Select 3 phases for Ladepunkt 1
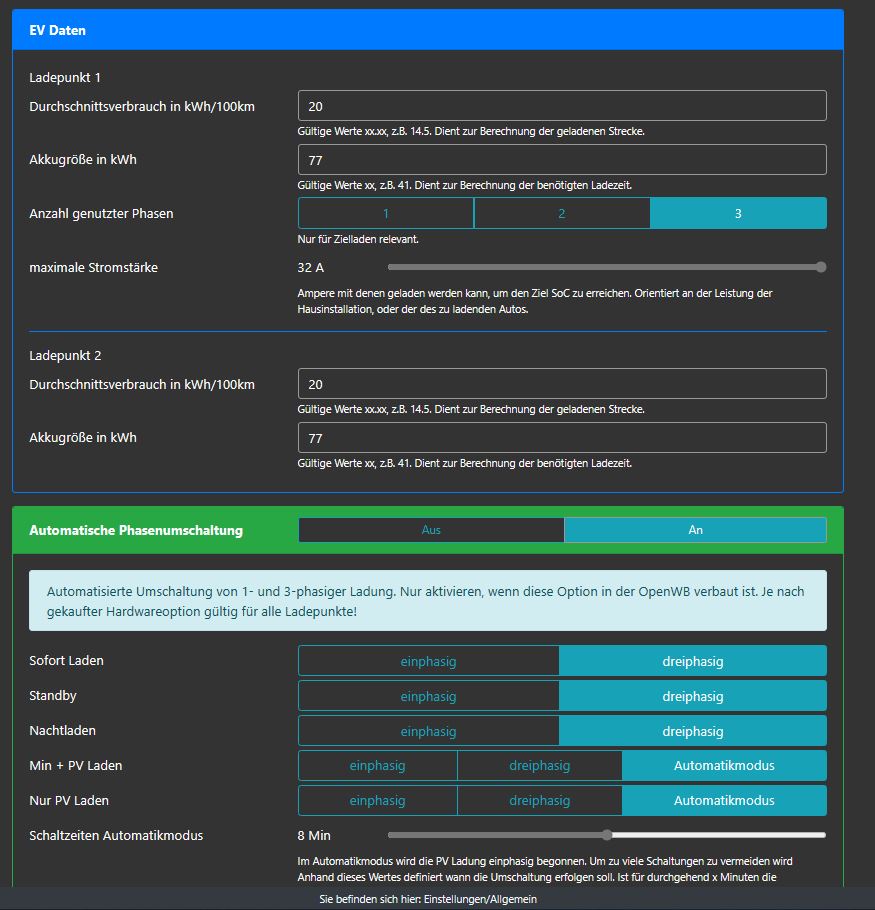Viewport: 875px width, 910px height. coord(738,213)
